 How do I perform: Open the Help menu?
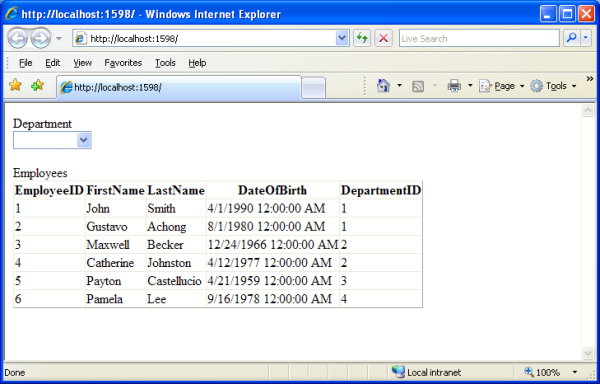(197, 63)
